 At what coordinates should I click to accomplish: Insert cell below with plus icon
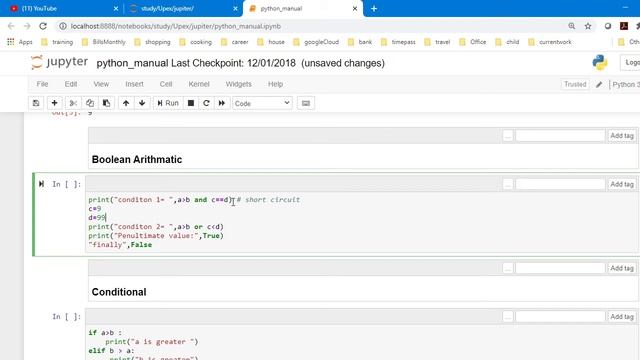click(54, 103)
